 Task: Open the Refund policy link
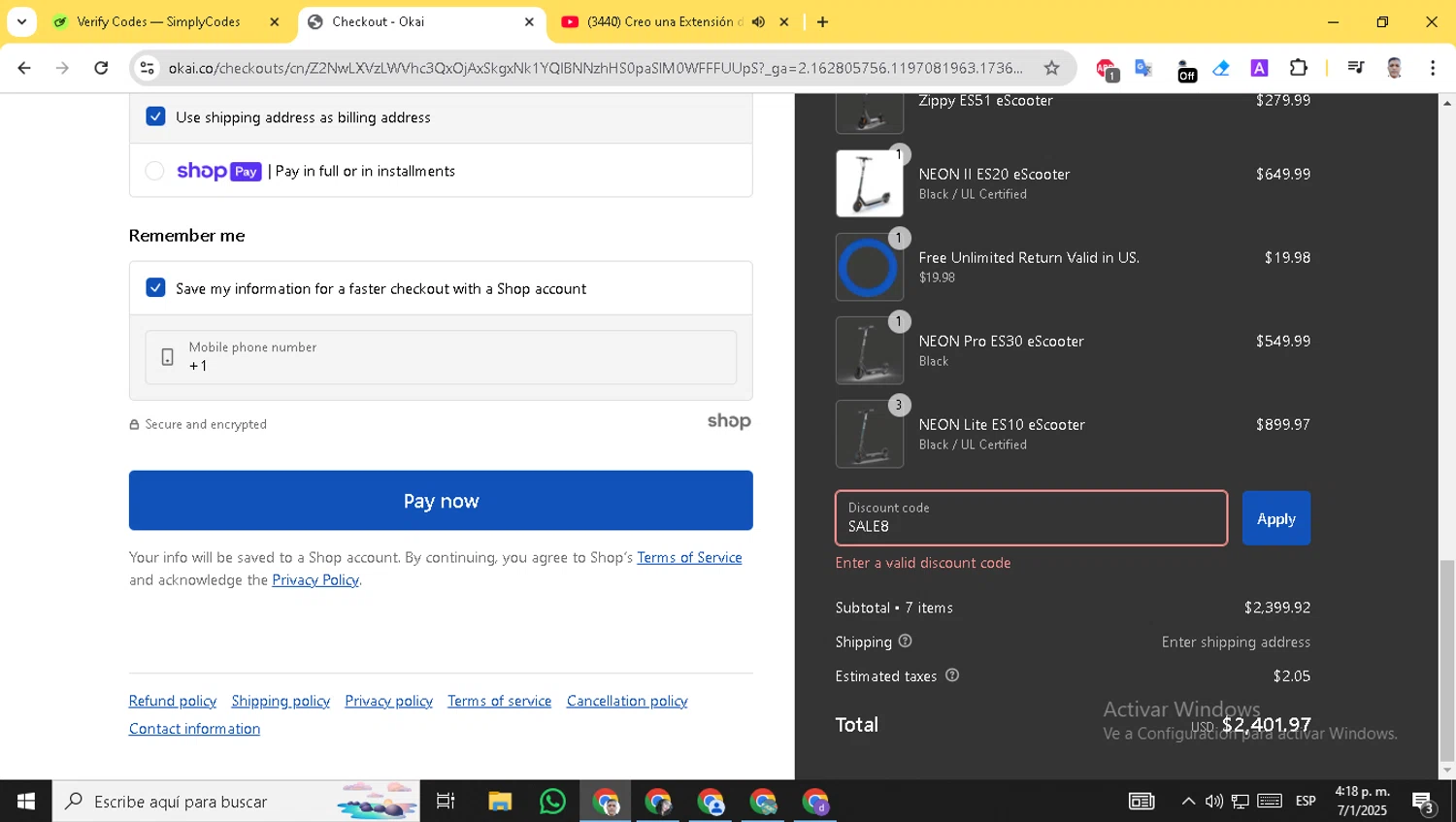click(173, 701)
